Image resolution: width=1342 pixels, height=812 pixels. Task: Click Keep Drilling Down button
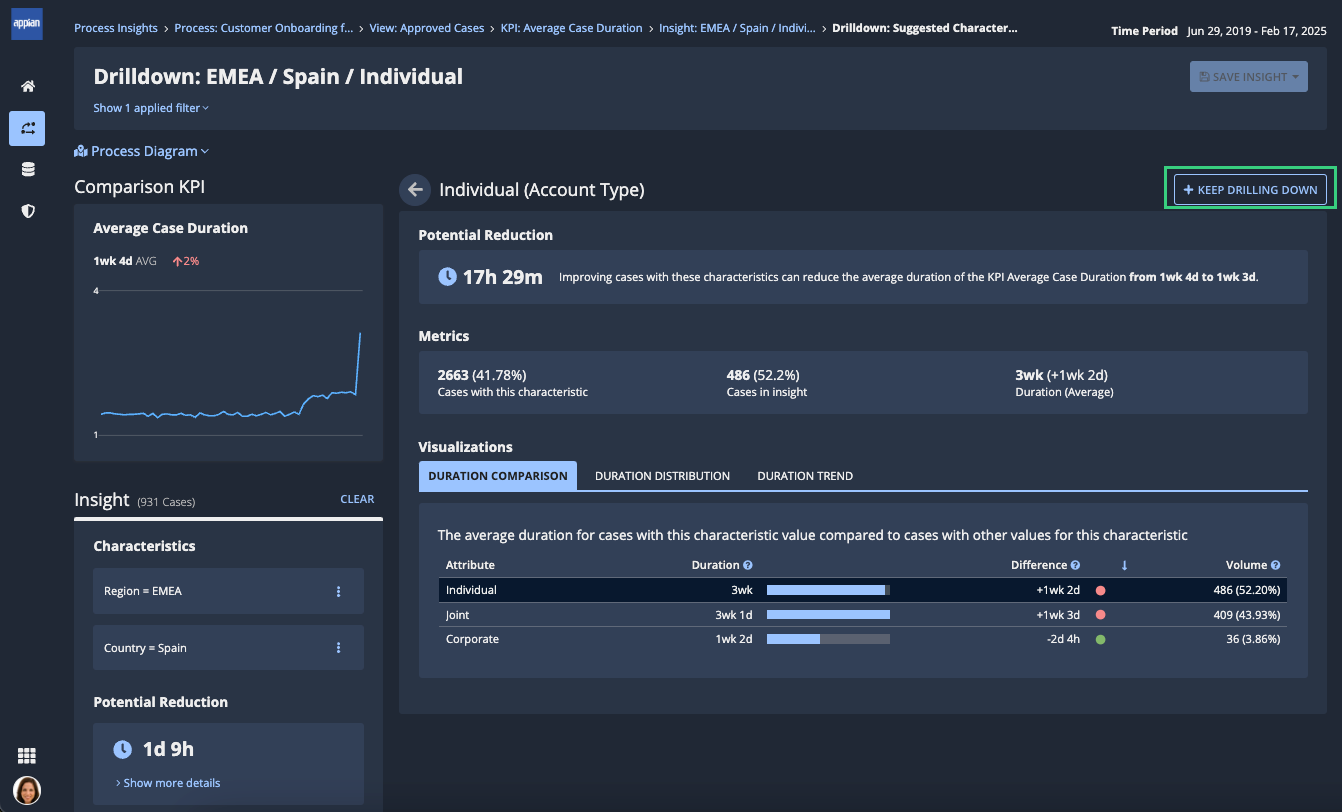tap(1250, 189)
